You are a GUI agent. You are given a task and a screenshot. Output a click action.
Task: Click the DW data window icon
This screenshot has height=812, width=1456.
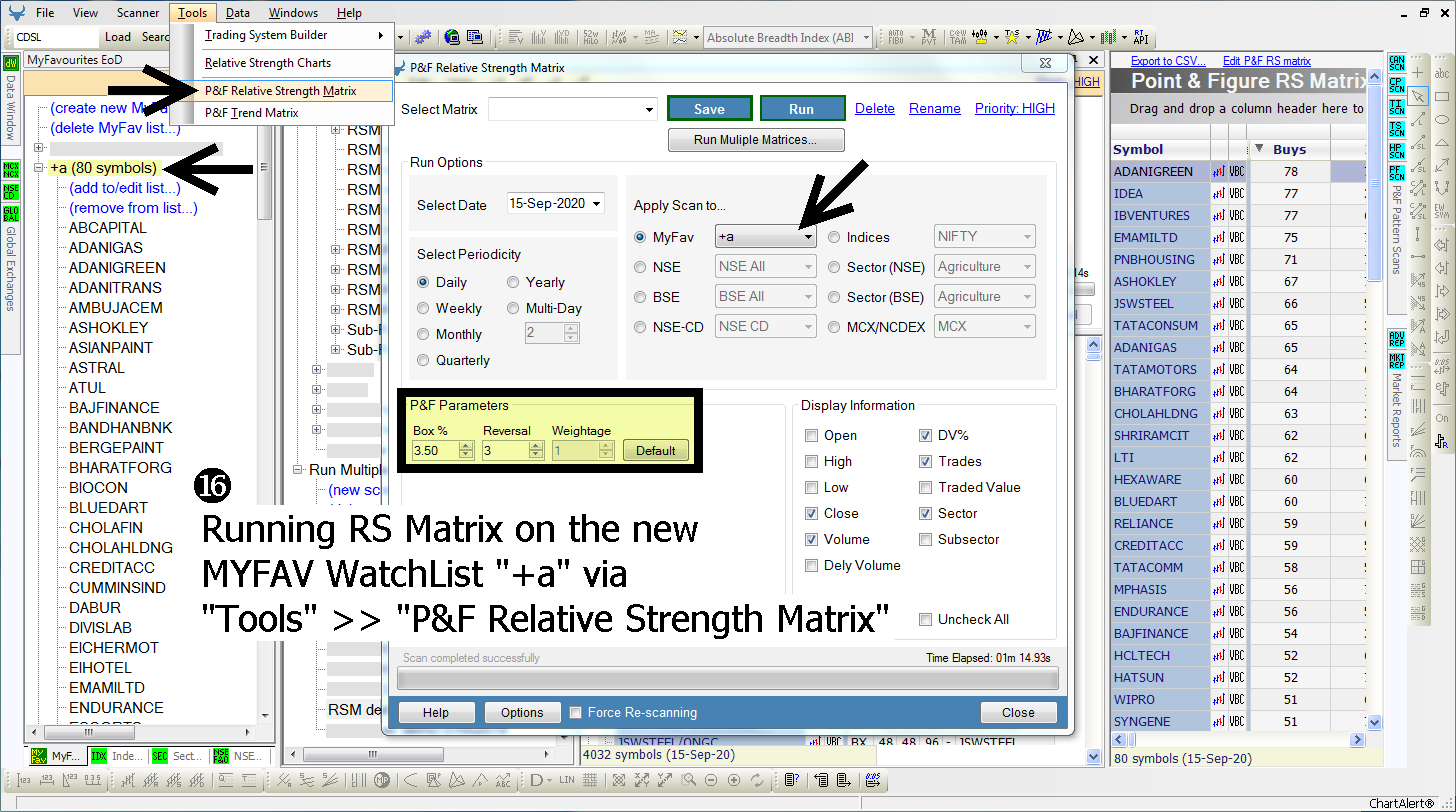(x=11, y=63)
